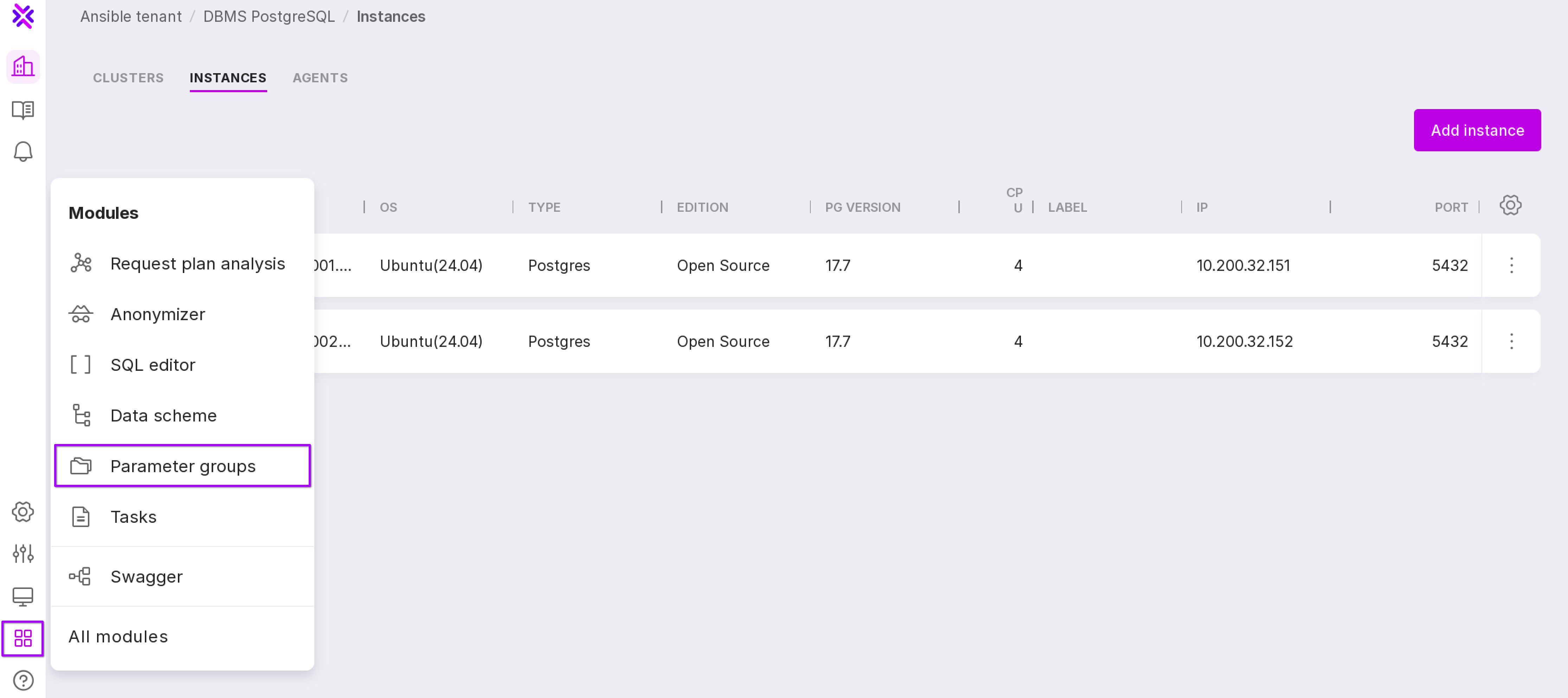Select Parameter groups in Modules menu
This screenshot has width=1568, height=698.
pyautogui.click(x=182, y=466)
